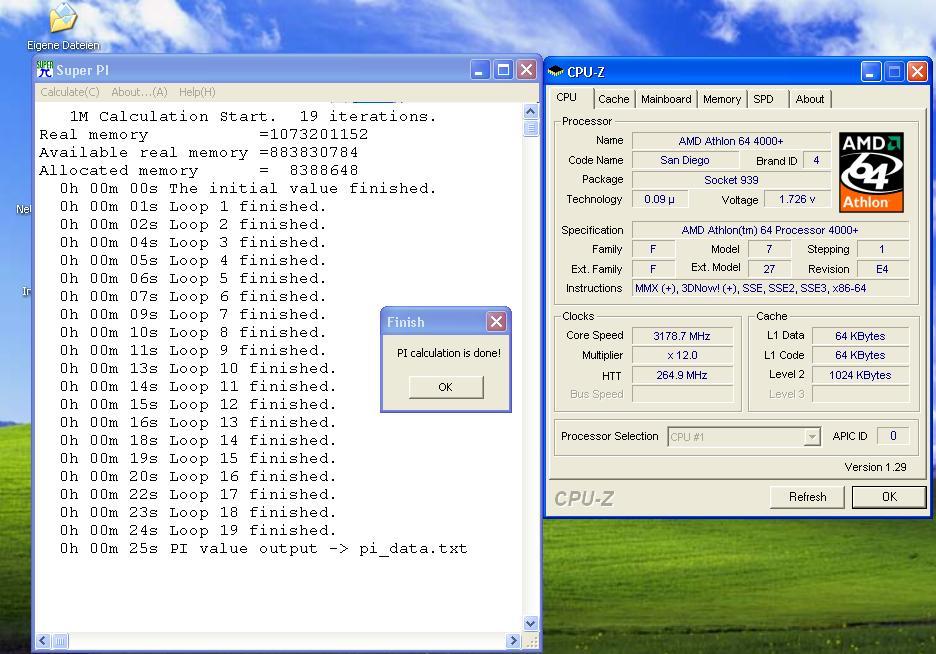The height and width of the screenshot is (654, 936).
Task: Open the Calculate(C) menu in Super PI
Action: 70,92
